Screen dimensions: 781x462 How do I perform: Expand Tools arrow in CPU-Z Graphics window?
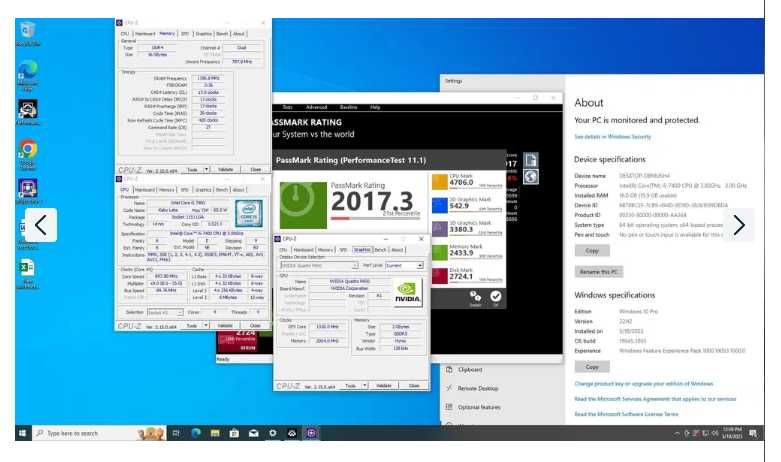click(365, 386)
